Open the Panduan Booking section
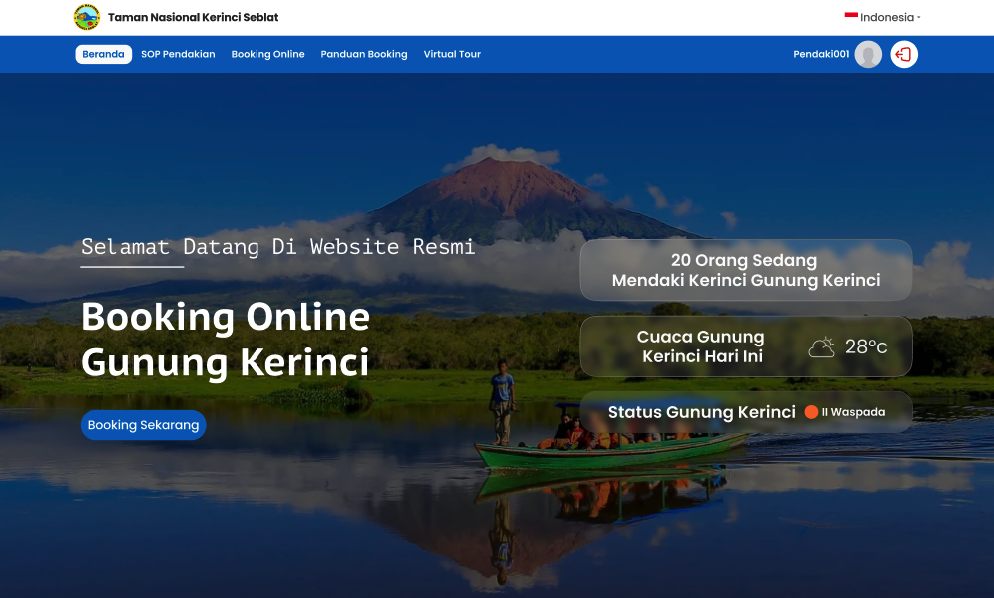Viewport: 994px width, 598px height. (x=364, y=54)
